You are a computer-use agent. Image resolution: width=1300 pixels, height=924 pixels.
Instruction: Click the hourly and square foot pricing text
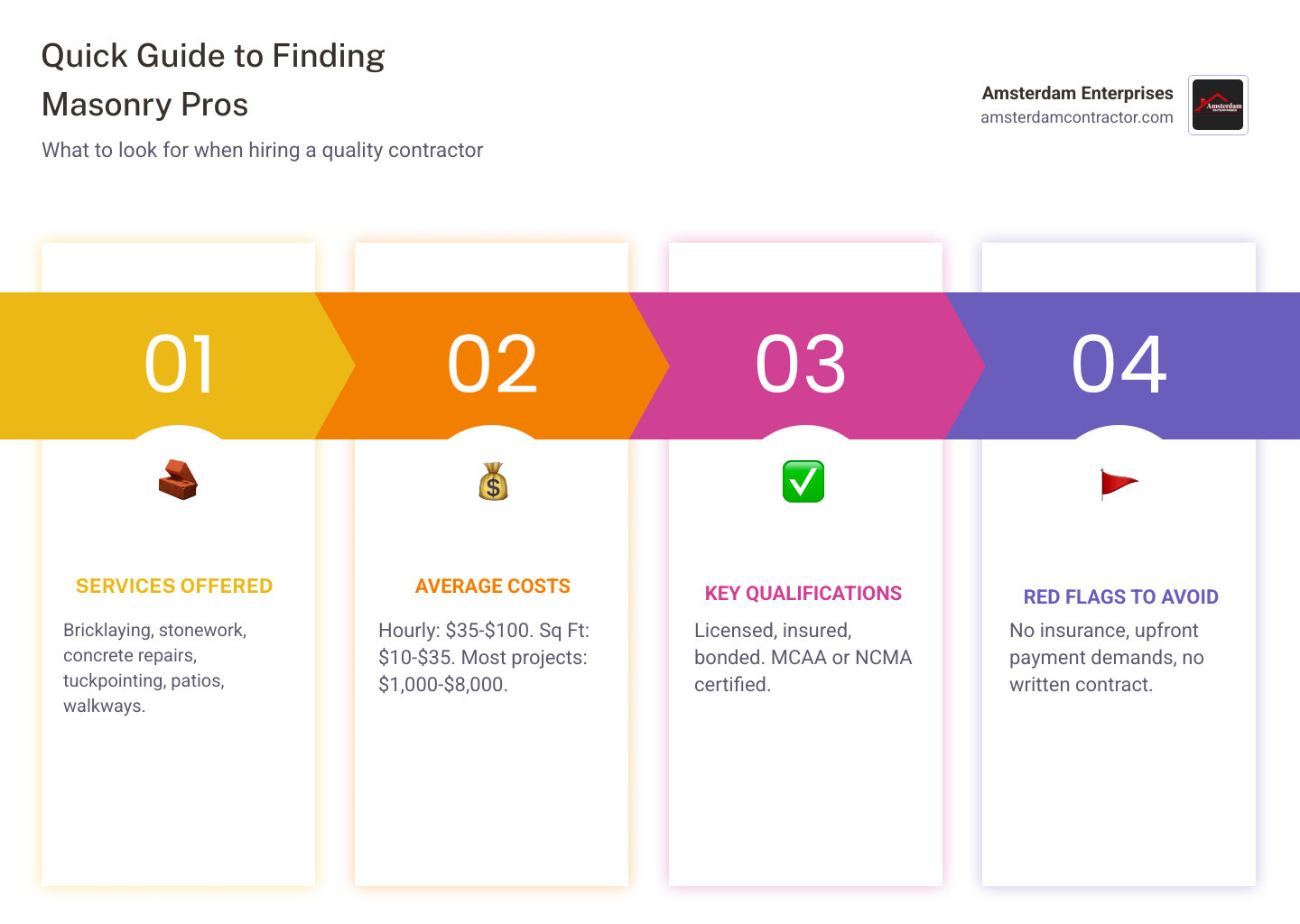point(483,657)
